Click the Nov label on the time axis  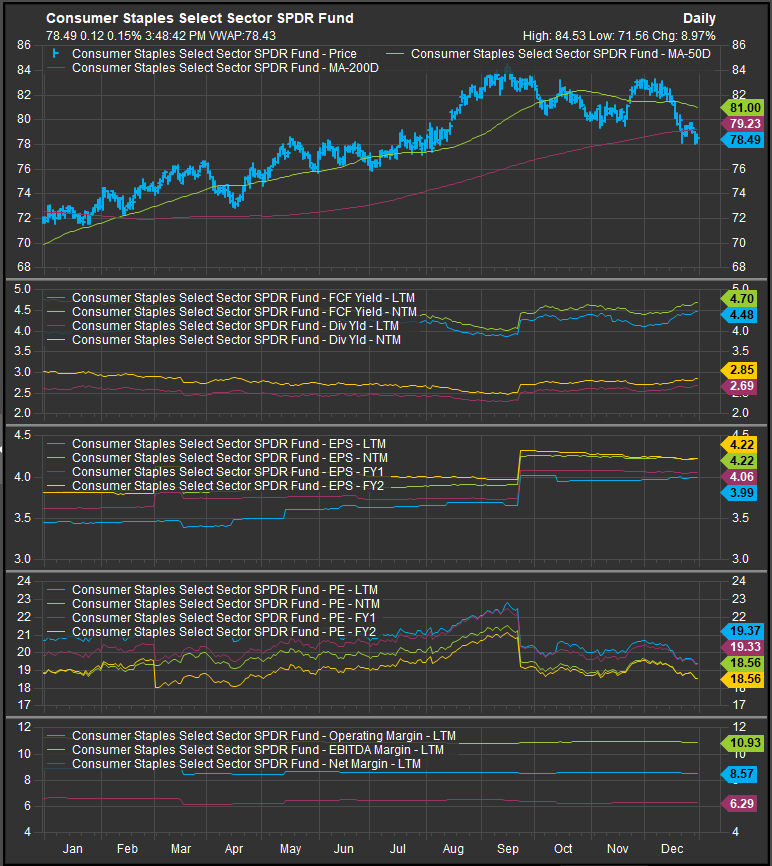pyautogui.click(x=617, y=849)
